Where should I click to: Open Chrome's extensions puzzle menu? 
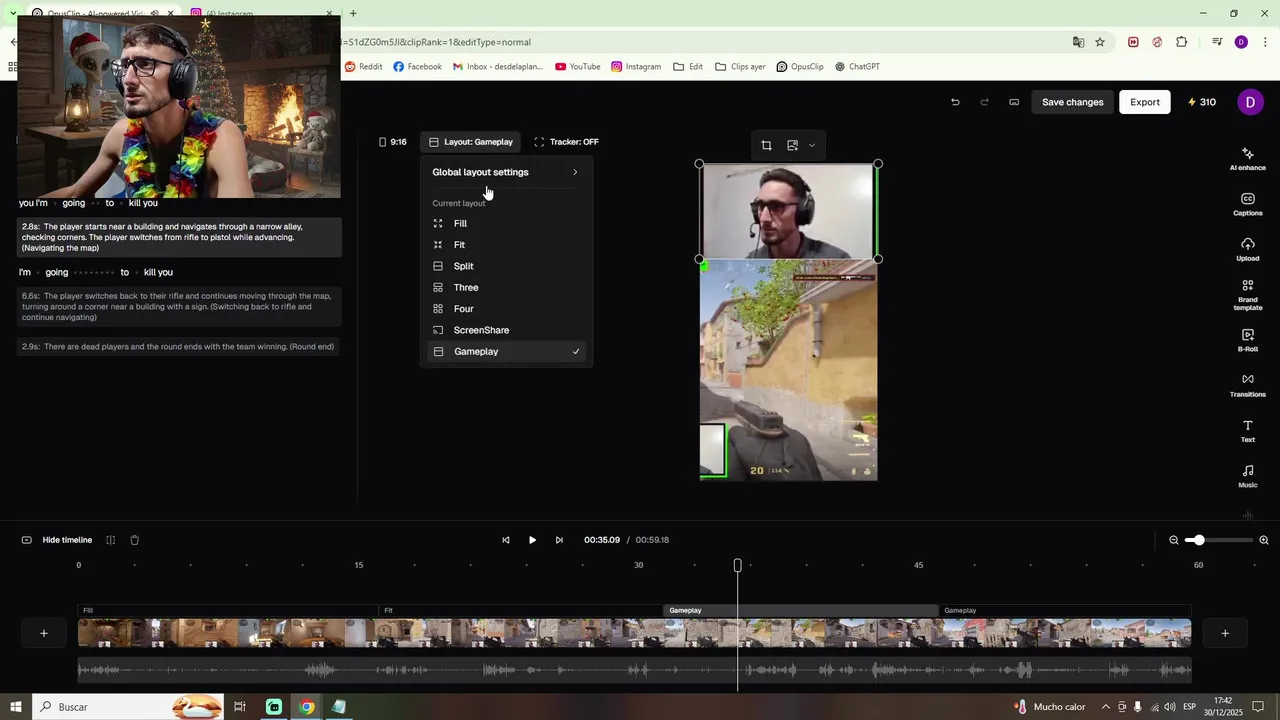[1182, 42]
